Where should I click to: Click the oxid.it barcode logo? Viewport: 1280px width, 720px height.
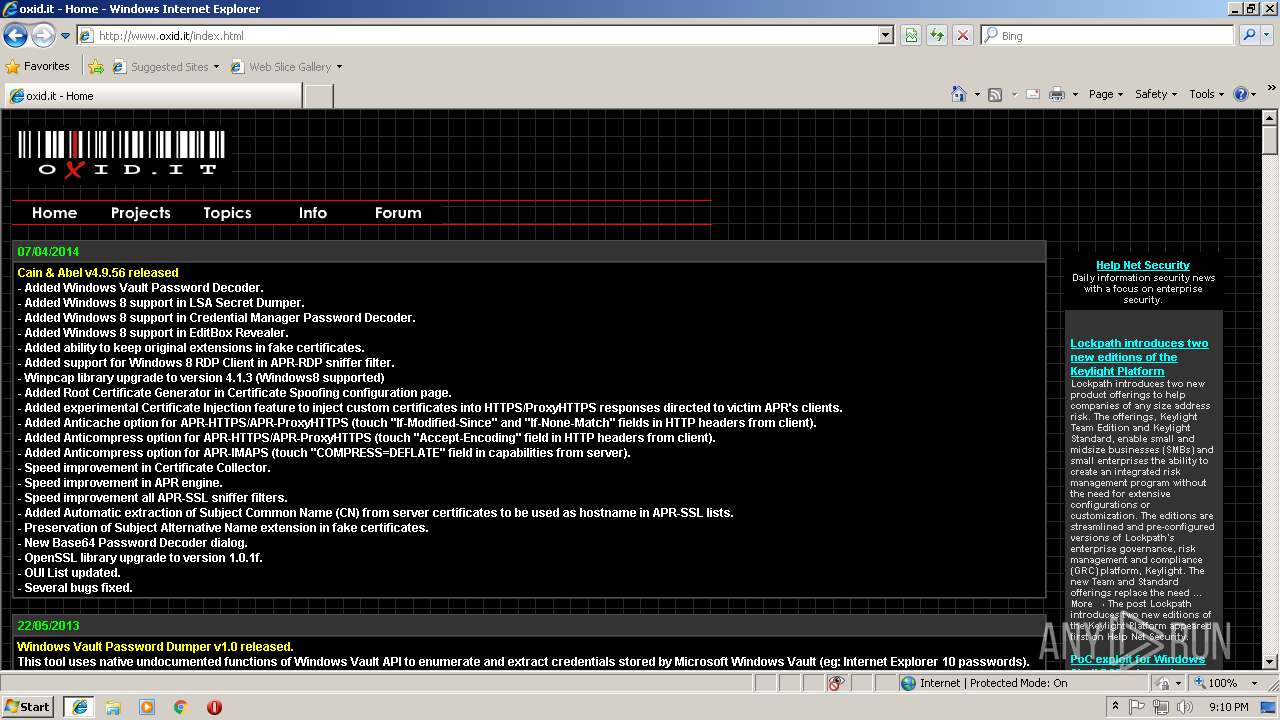point(121,154)
